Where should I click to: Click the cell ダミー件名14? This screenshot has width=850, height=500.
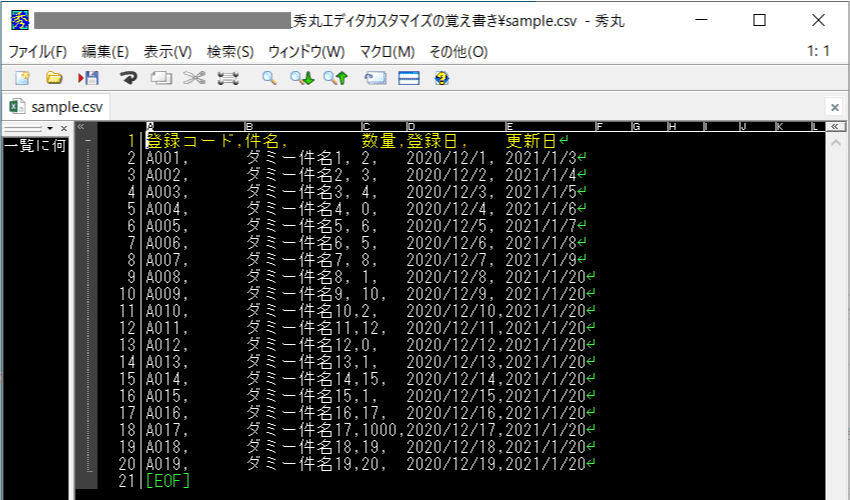(299, 379)
